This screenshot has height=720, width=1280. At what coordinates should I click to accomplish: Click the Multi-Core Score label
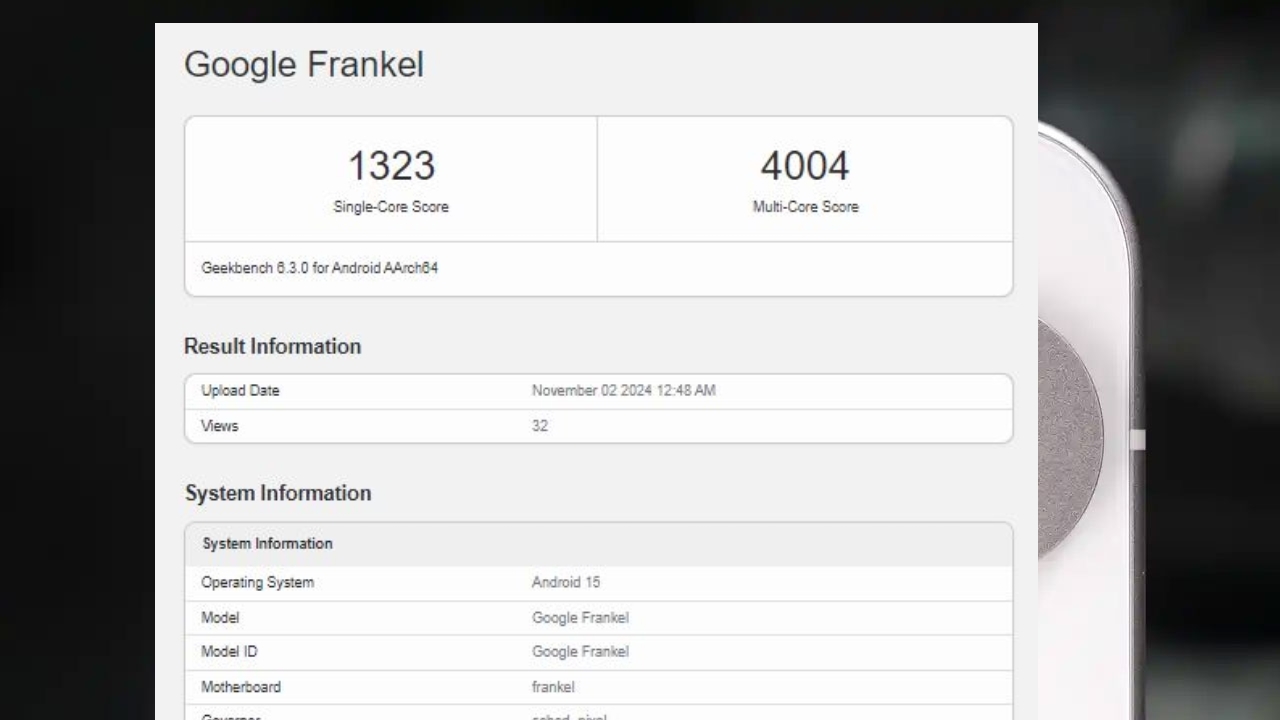pos(805,207)
